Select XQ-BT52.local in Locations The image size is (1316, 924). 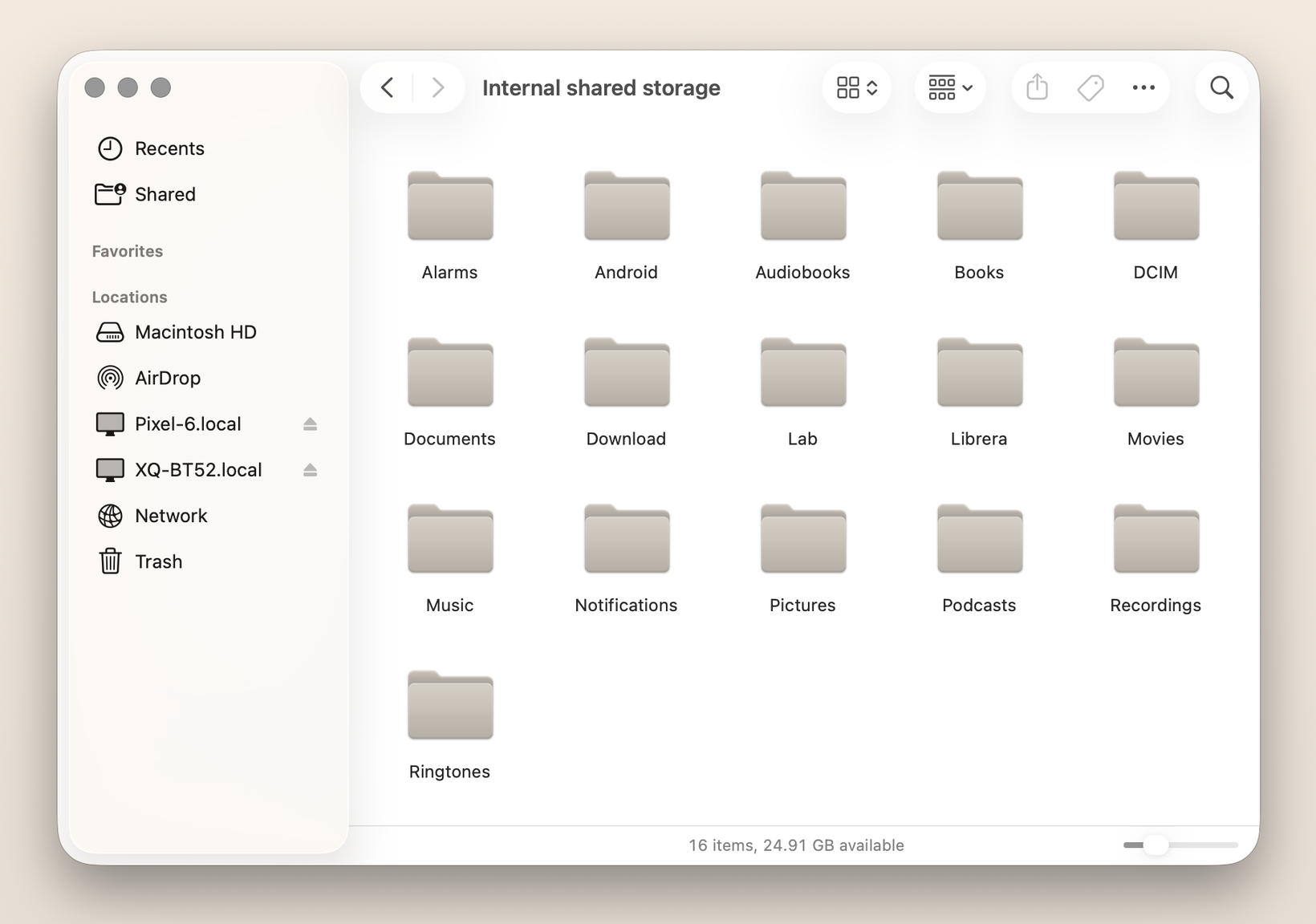(x=207, y=470)
